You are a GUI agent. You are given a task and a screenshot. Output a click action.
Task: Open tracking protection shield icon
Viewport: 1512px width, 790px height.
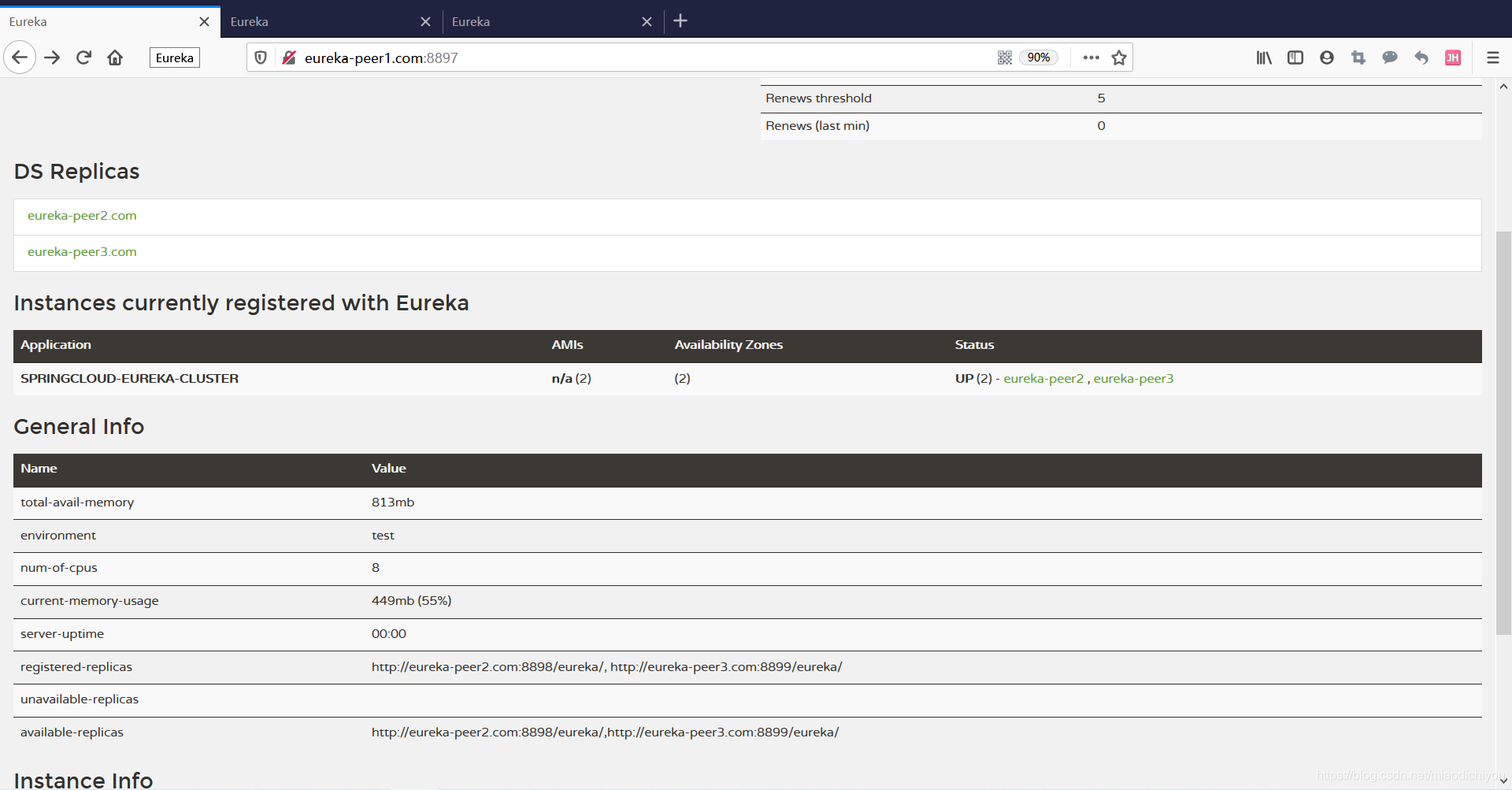261,57
